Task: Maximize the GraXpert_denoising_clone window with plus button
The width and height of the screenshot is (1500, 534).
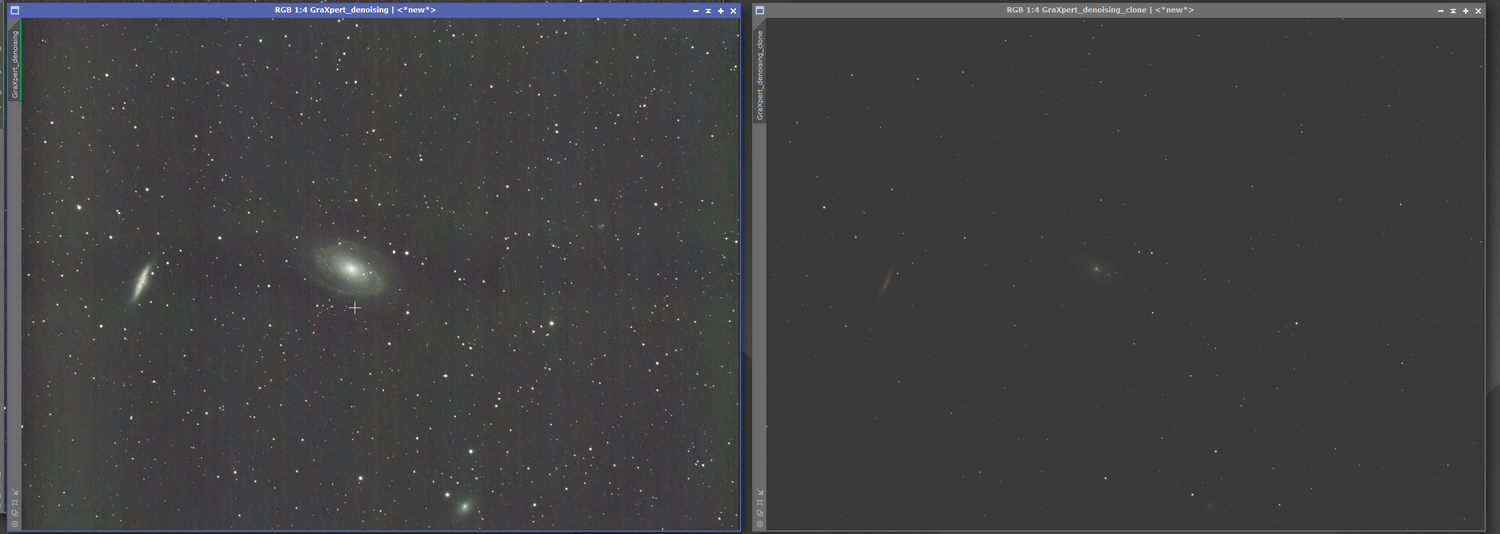Action: [x=1466, y=10]
